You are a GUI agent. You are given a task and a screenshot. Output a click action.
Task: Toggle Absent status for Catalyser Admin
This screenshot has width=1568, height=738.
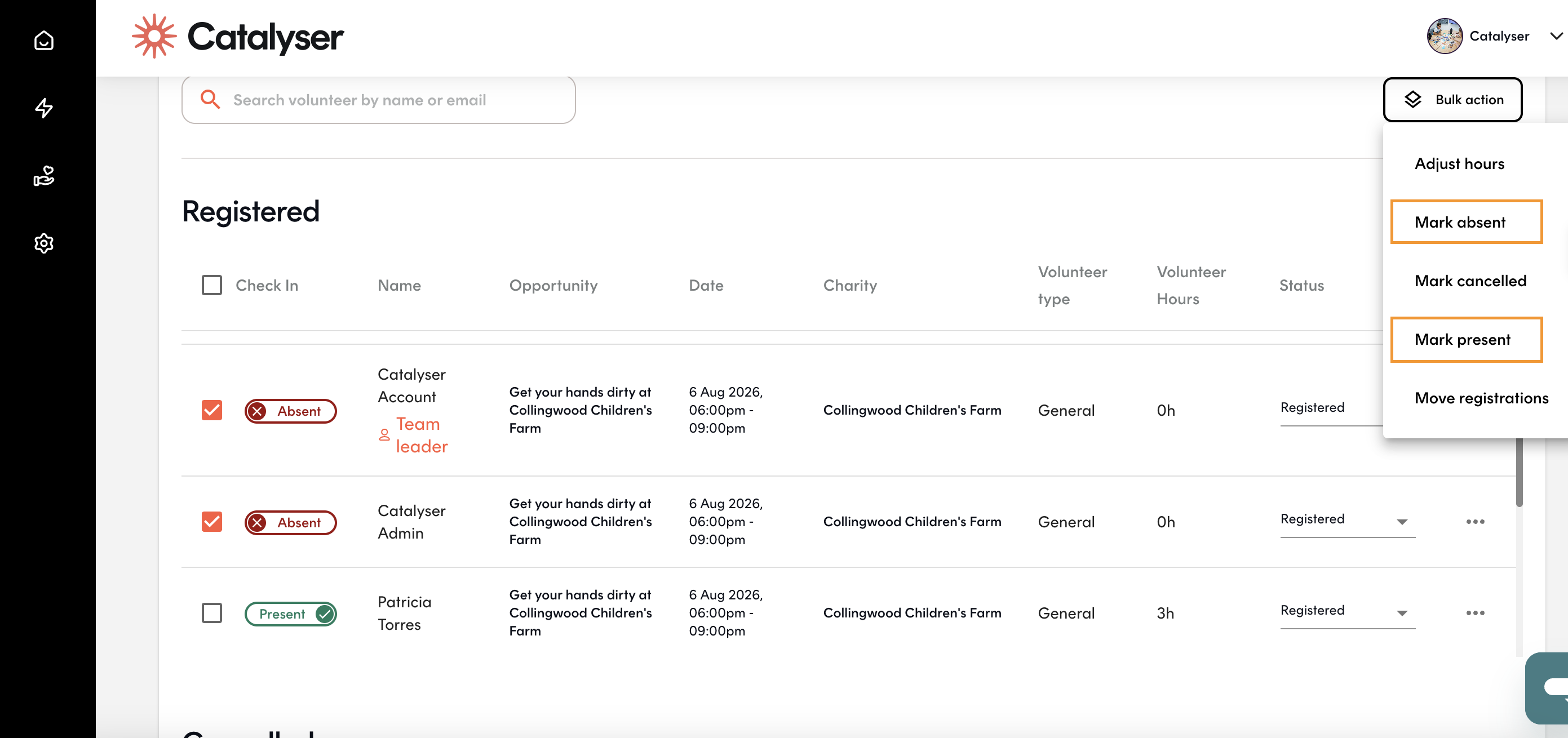290,523
